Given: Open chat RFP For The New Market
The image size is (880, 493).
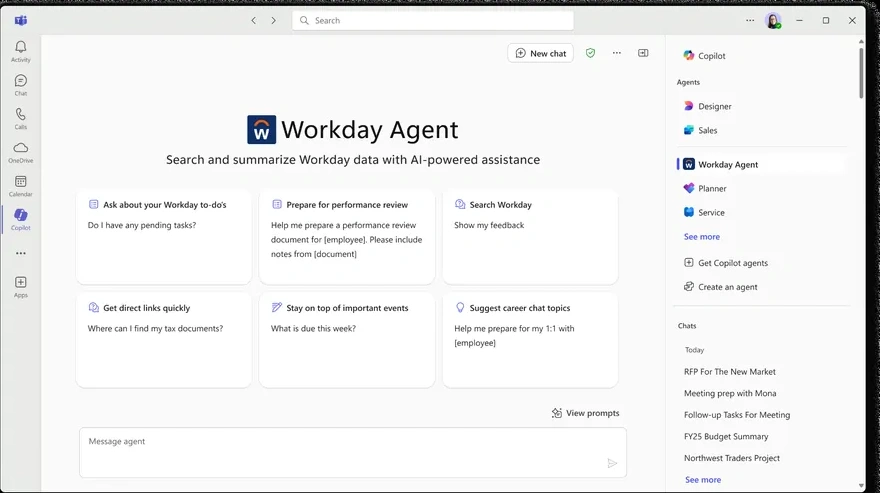Looking at the screenshot, I should coord(730,372).
